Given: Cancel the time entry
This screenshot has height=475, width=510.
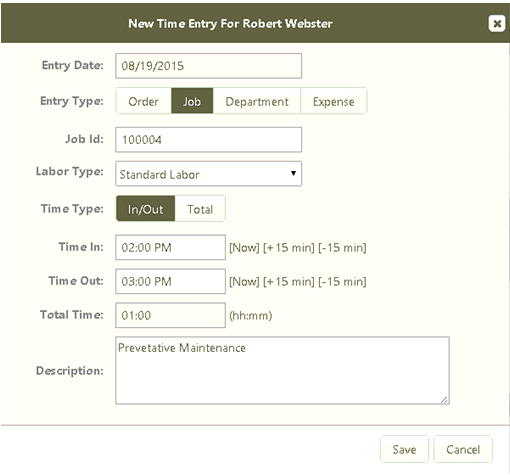Looking at the screenshot, I should point(463,449).
